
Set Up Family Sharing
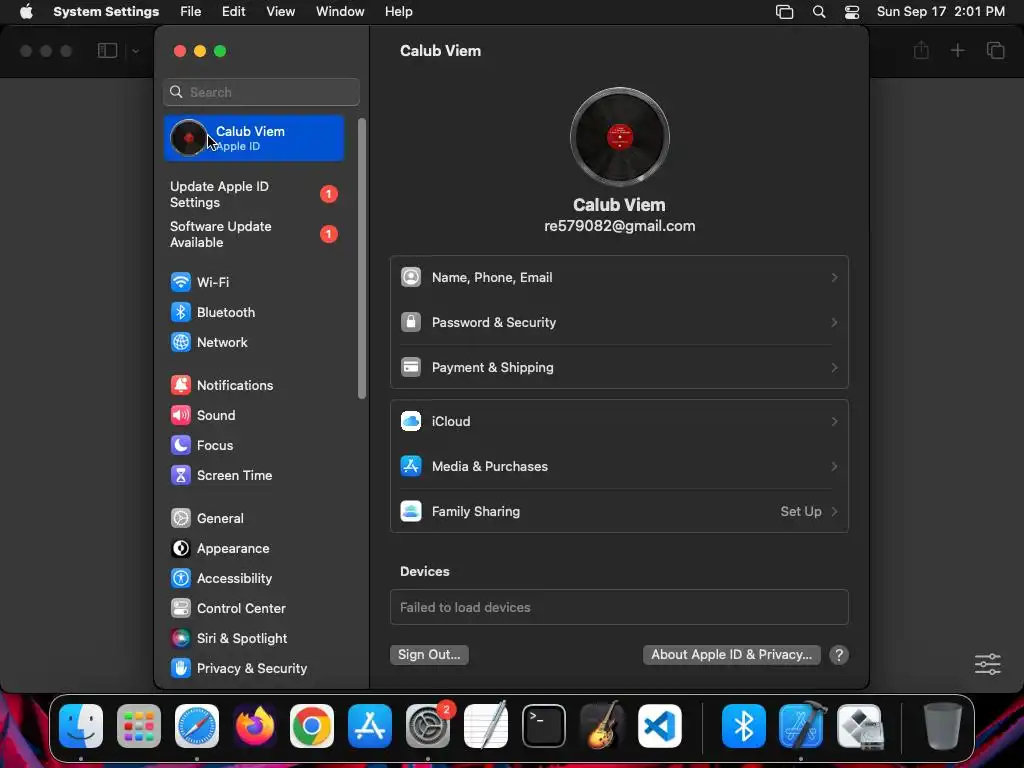(x=619, y=511)
